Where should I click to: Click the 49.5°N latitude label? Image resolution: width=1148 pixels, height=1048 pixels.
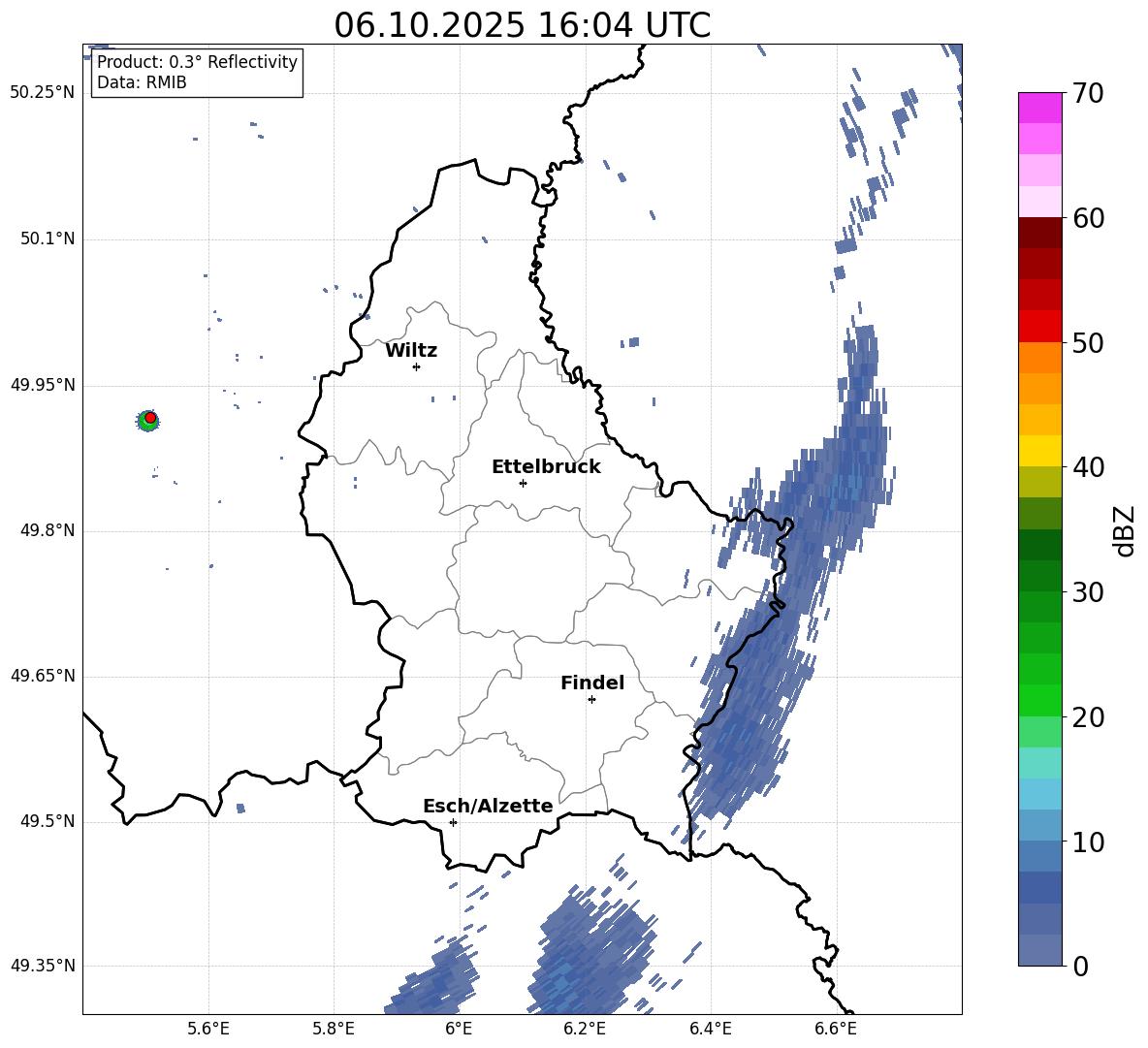point(47,821)
